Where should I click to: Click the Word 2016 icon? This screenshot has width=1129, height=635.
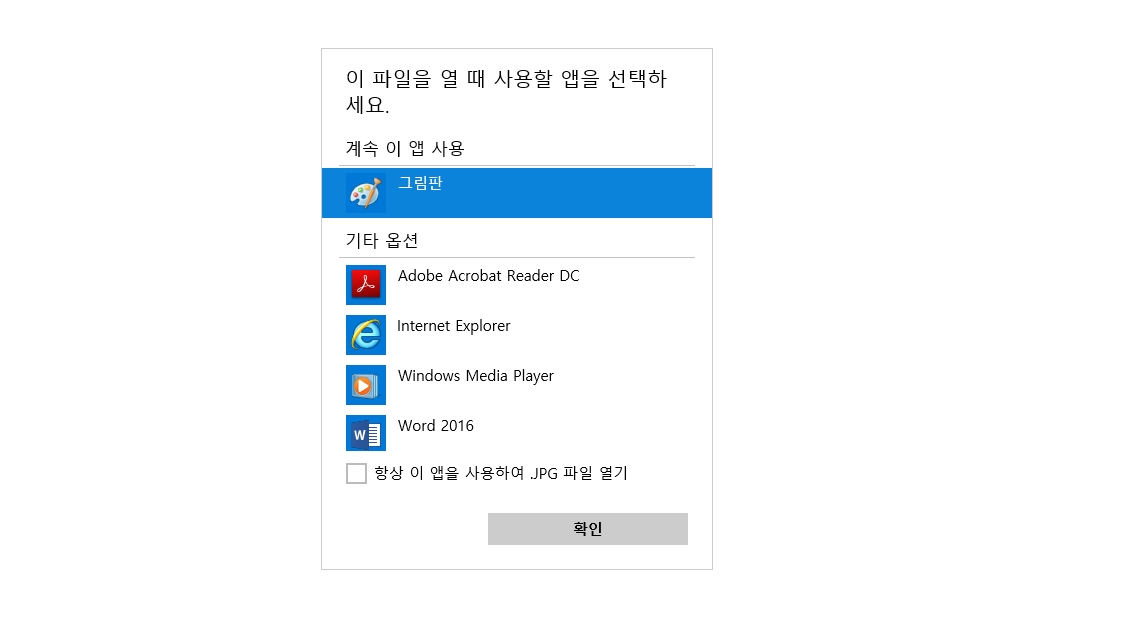[x=366, y=433]
